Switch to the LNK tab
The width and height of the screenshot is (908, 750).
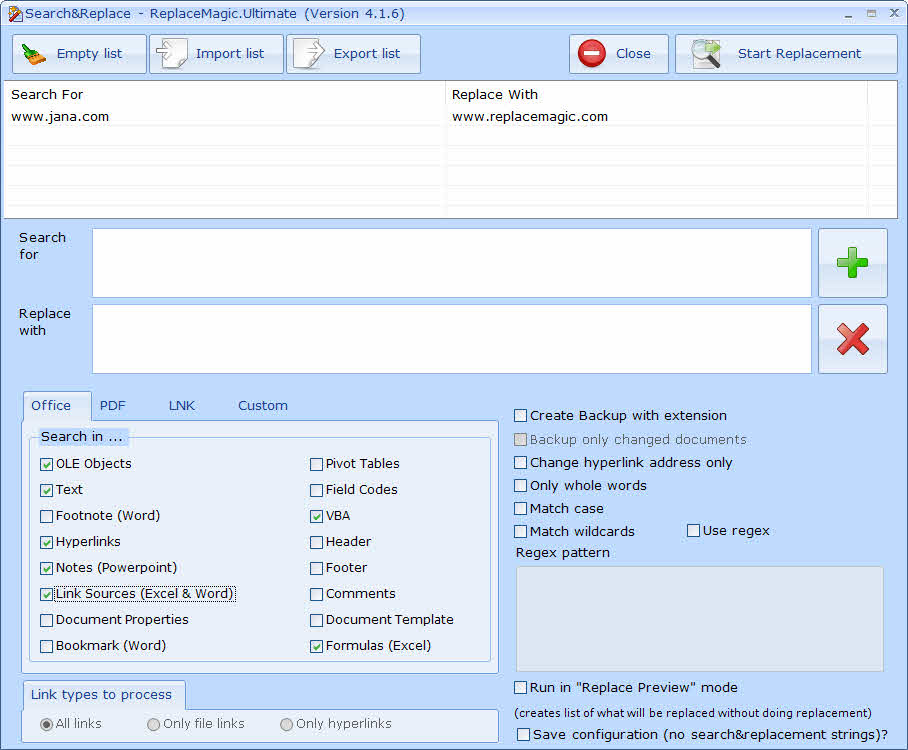[182, 405]
